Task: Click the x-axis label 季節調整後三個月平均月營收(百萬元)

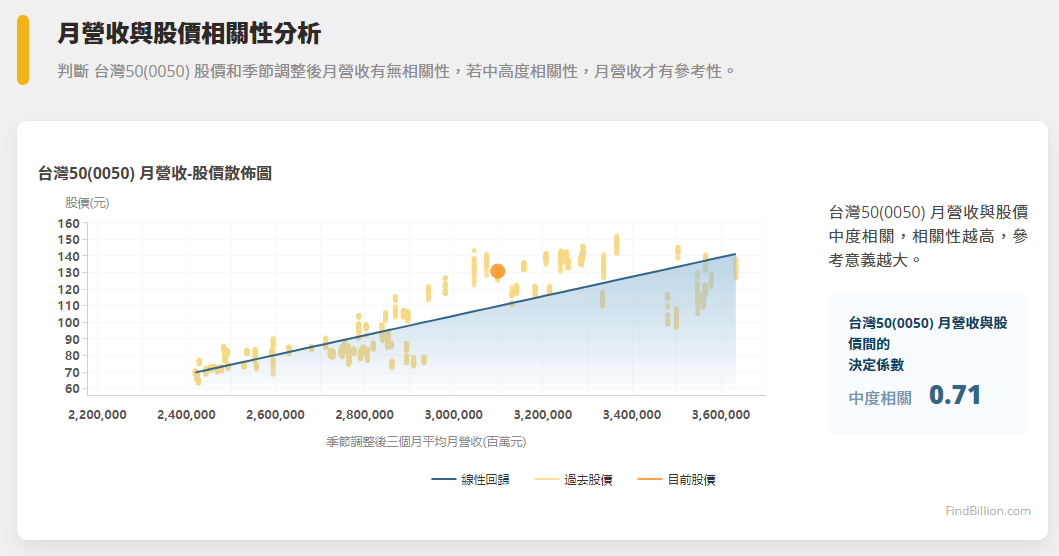Action: pyautogui.click(x=426, y=442)
